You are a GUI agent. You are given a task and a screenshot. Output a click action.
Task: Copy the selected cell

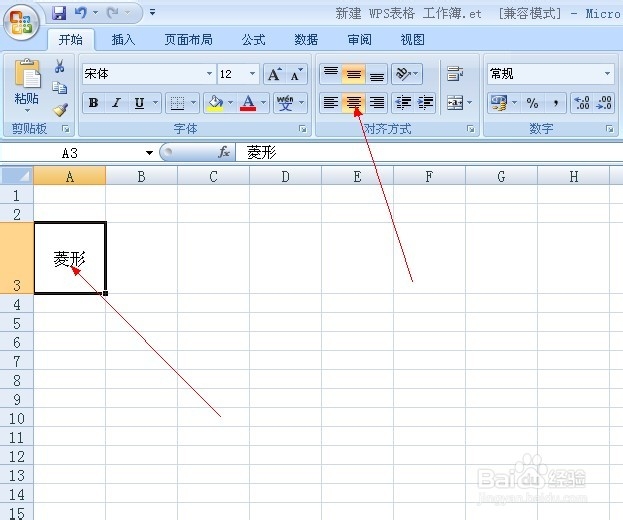[x=60, y=88]
